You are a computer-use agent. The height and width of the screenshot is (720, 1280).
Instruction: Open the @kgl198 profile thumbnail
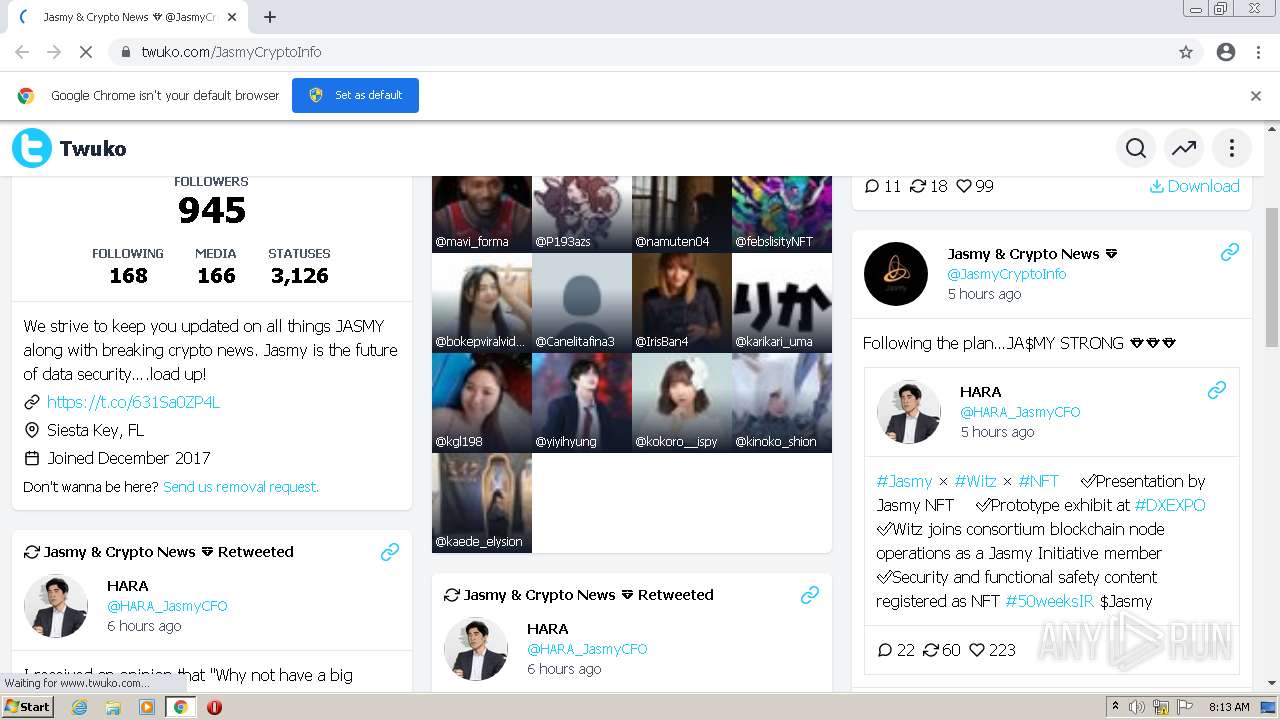(482, 403)
